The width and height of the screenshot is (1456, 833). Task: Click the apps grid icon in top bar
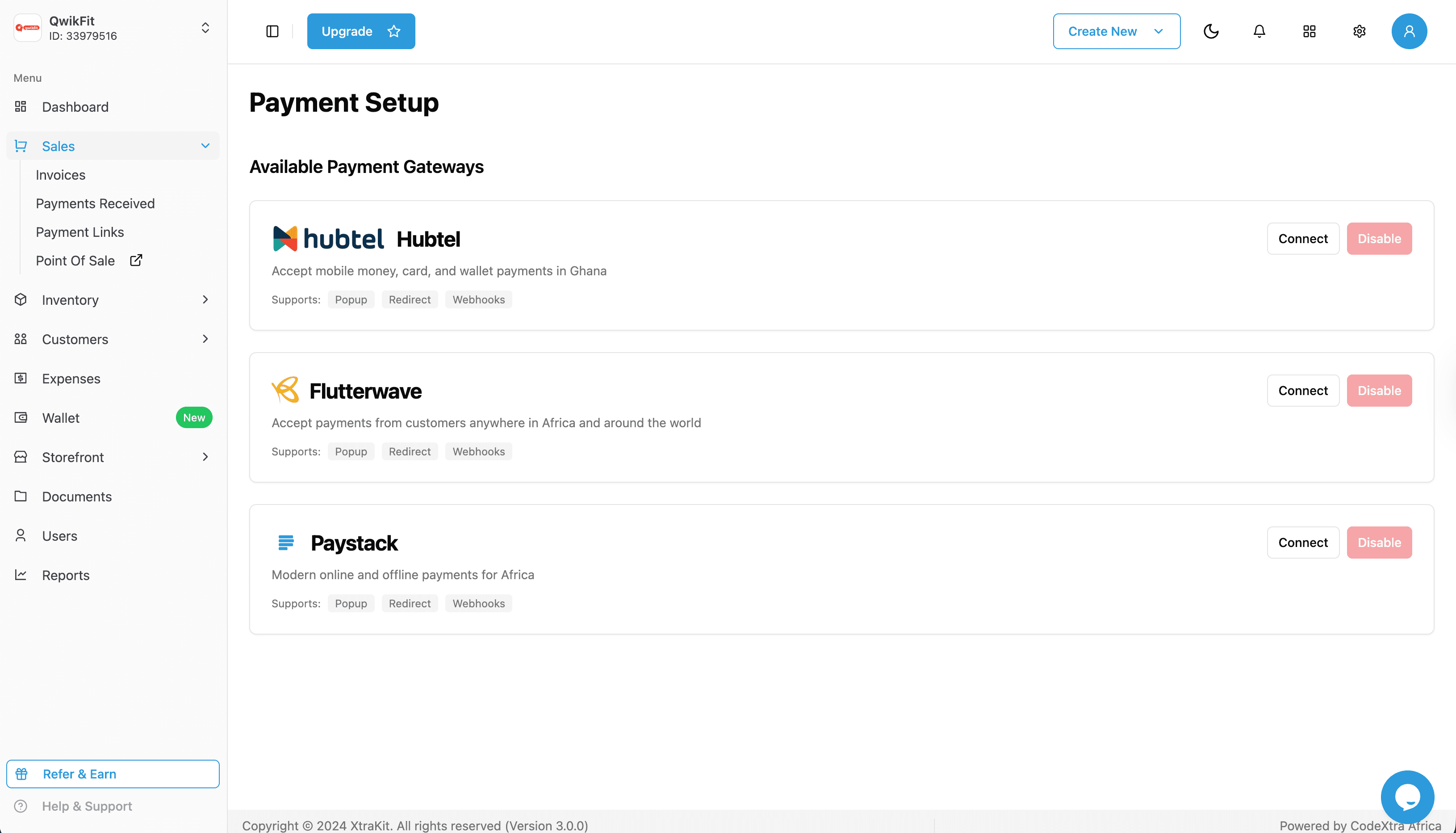click(x=1309, y=31)
